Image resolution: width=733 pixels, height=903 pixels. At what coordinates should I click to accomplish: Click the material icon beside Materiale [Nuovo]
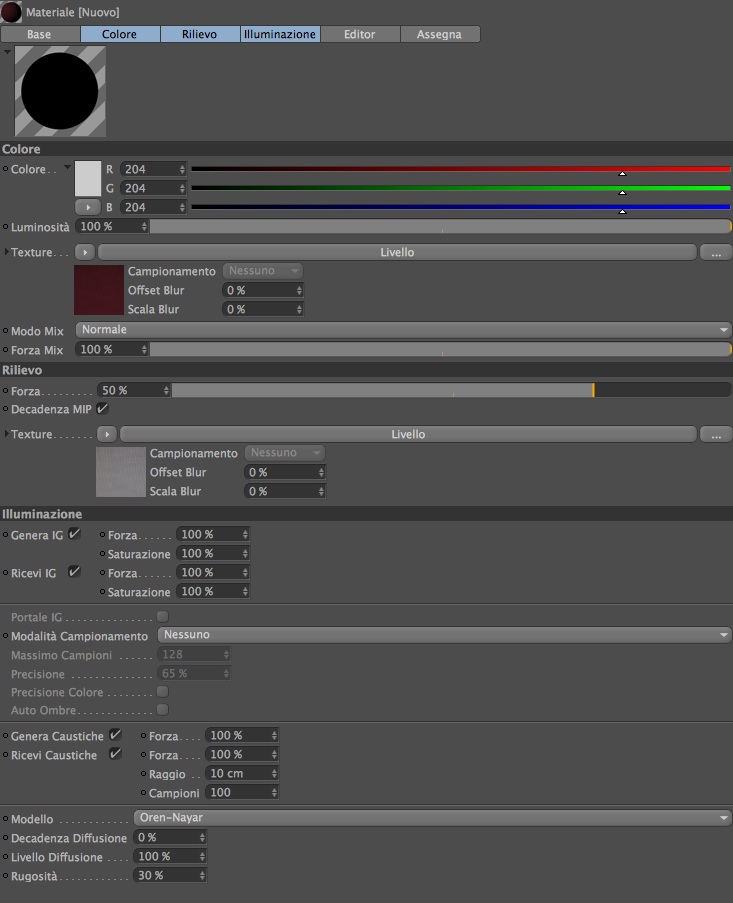(x=11, y=12)
